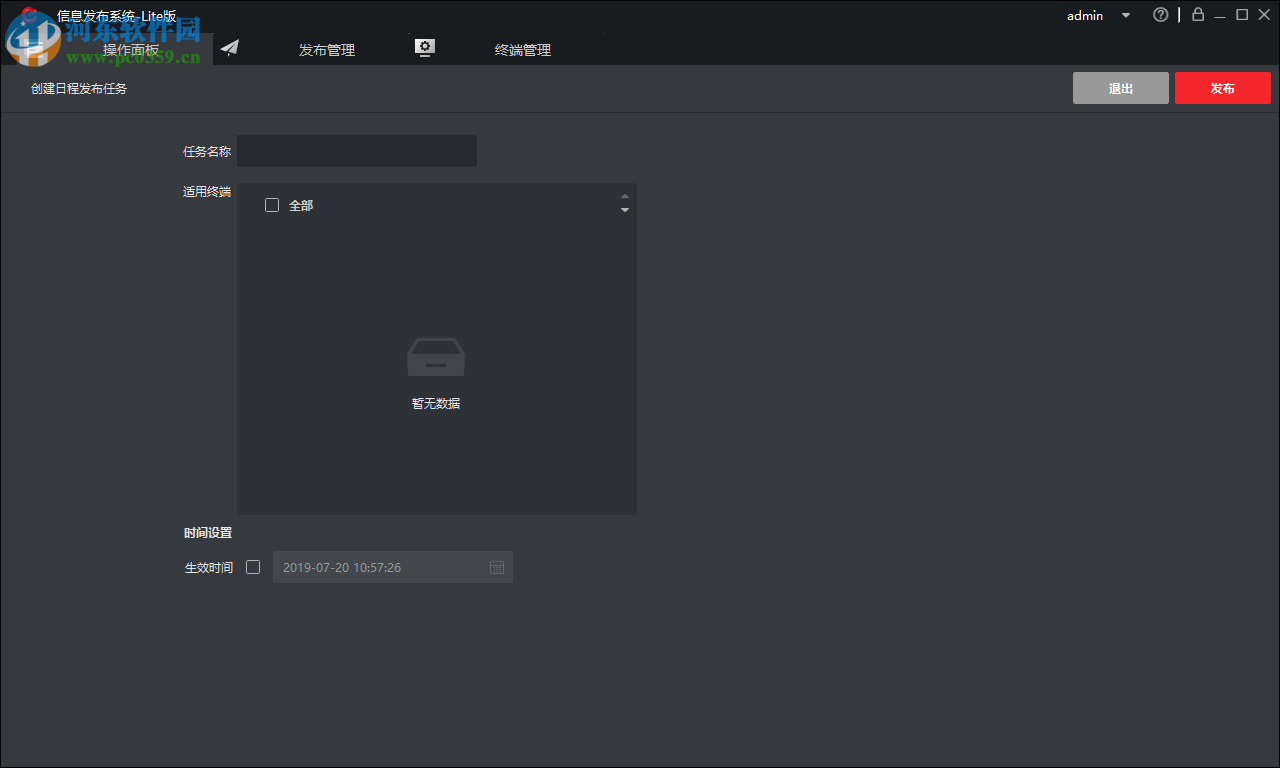1280x768 pixels.
Task: Open the 发布管理 menu
Action: pos(326,49)
